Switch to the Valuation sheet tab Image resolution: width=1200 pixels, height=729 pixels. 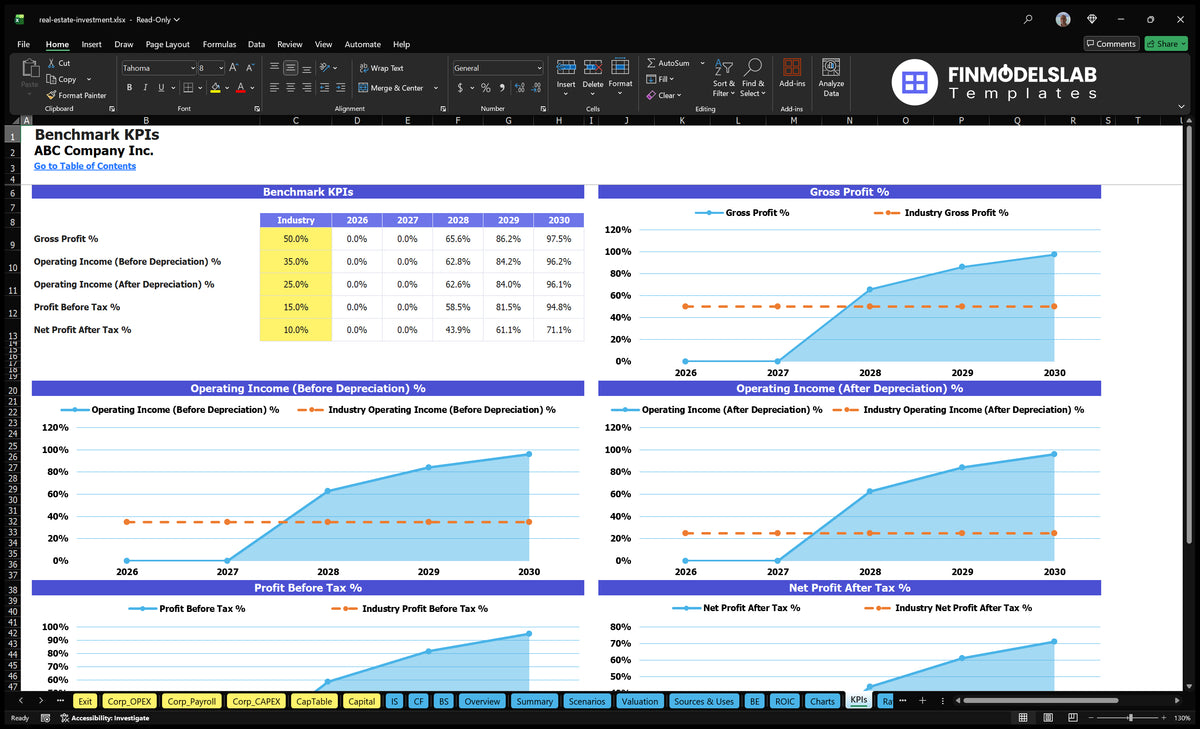tap(639, 701)
